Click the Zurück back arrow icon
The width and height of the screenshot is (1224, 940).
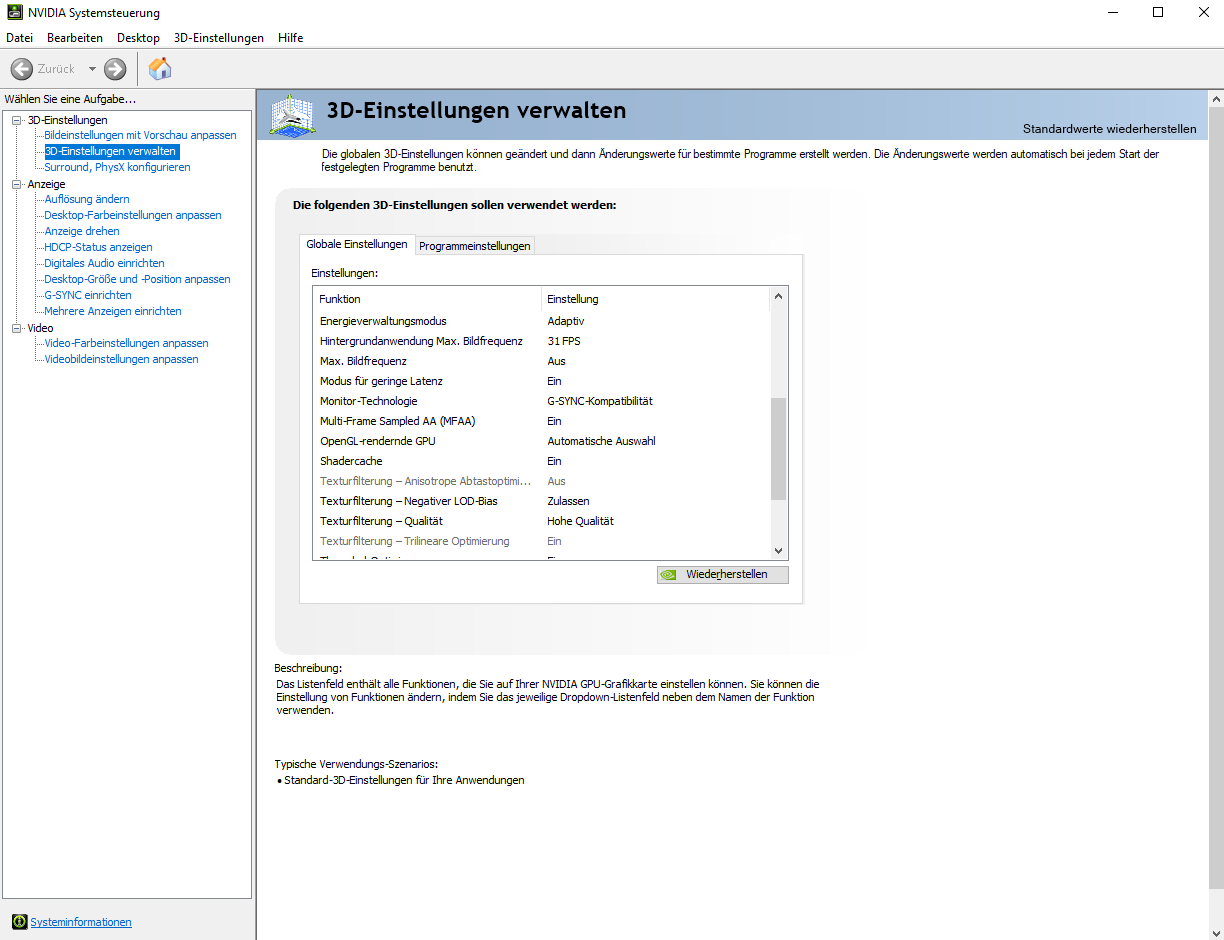pyautogui.click(x=21, y=69)
